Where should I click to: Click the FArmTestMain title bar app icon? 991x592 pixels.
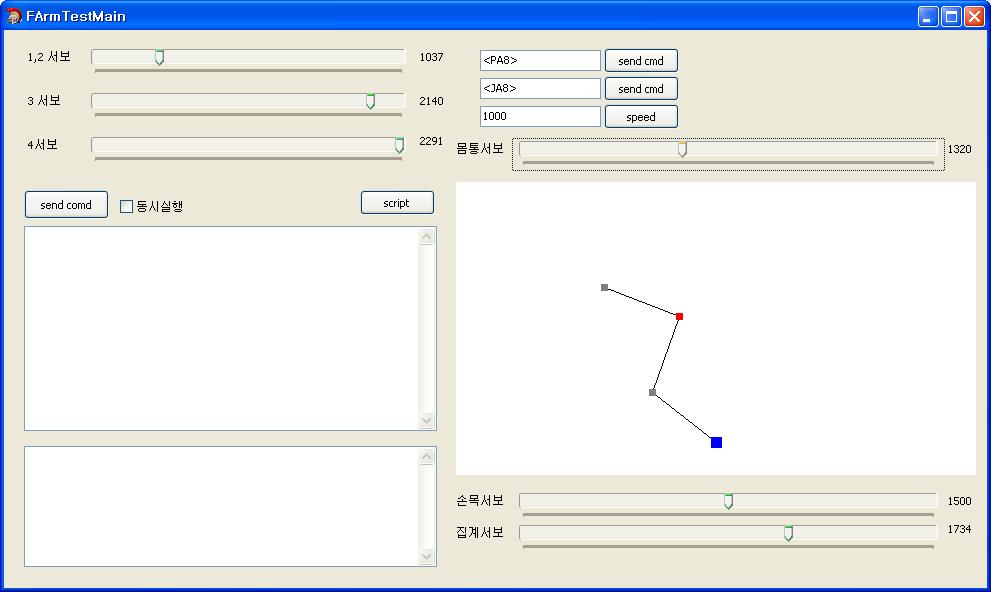coord(14,16)
